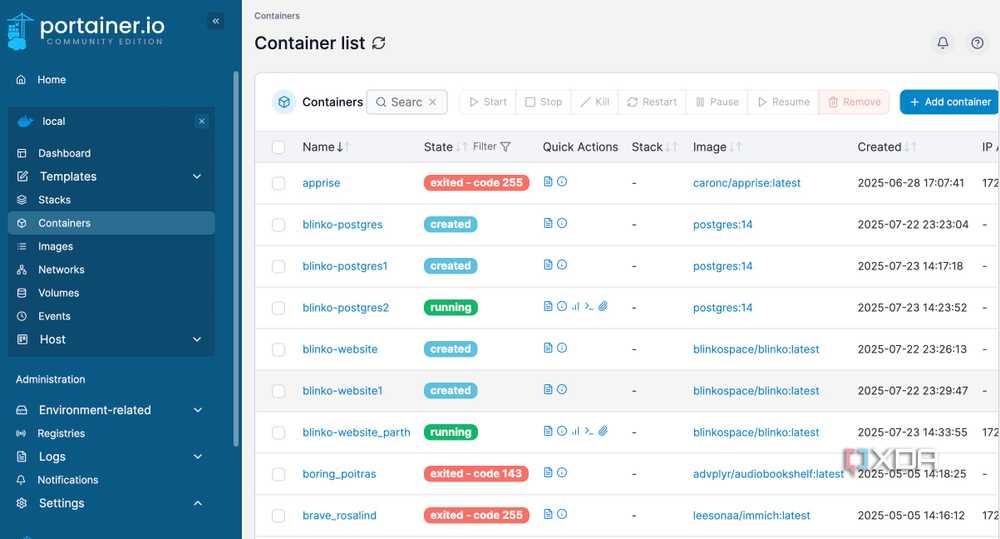1000x539 pixels.
Task: Open inspect icon for brave_rosalind
Action: click(x=562, y=514)
